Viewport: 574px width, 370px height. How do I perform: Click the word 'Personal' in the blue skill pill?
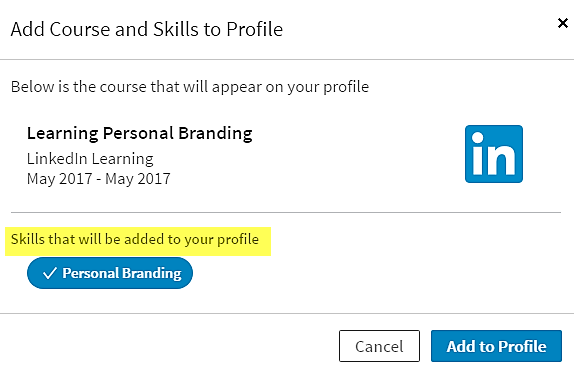click(91, 273)
